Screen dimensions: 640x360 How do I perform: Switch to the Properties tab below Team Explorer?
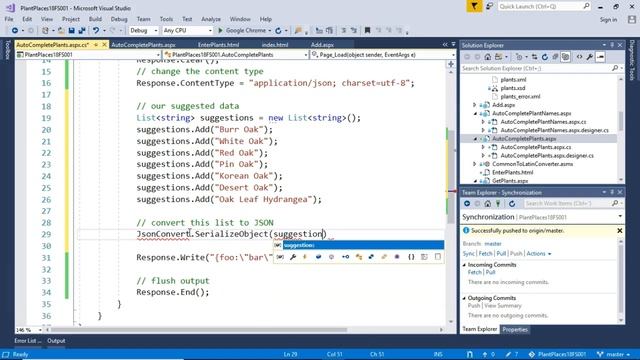pos(515,329)
